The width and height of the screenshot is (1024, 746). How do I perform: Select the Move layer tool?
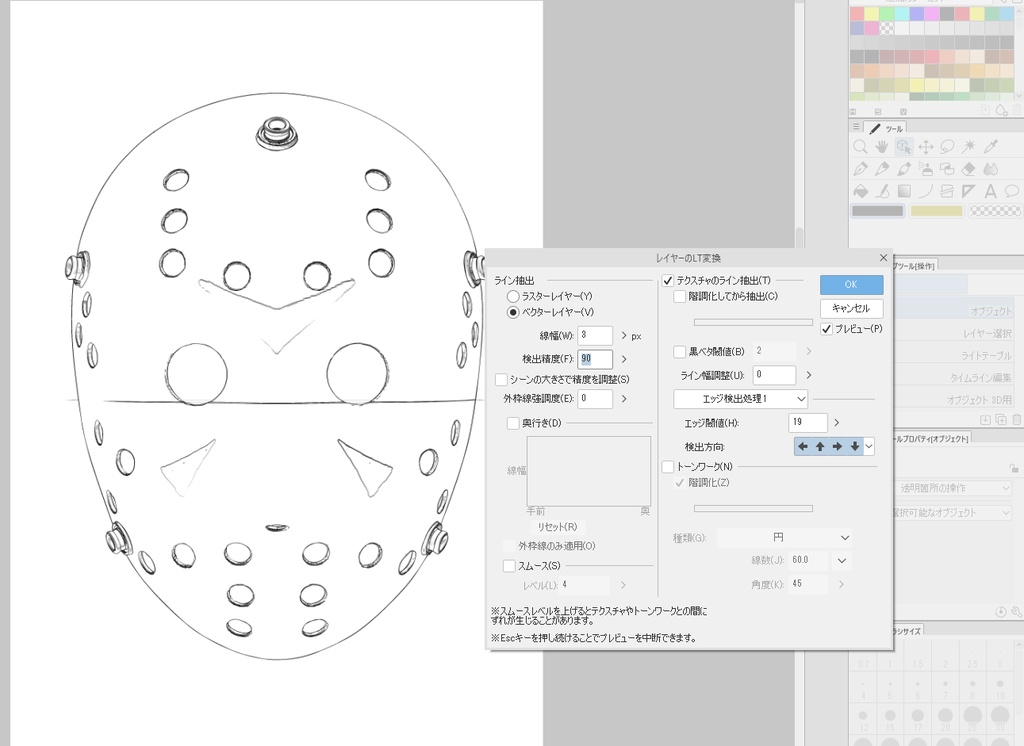tap(925, 147)
